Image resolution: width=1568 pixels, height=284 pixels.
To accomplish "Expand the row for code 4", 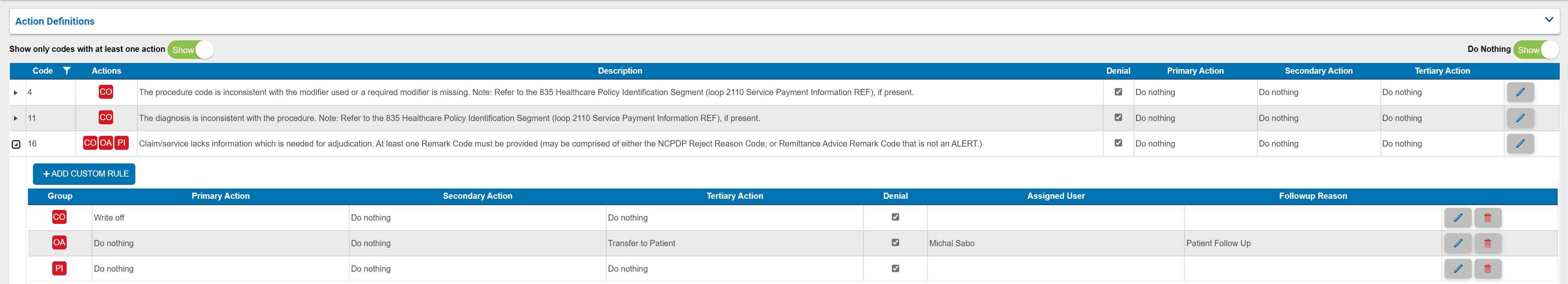I will (15, 92).
